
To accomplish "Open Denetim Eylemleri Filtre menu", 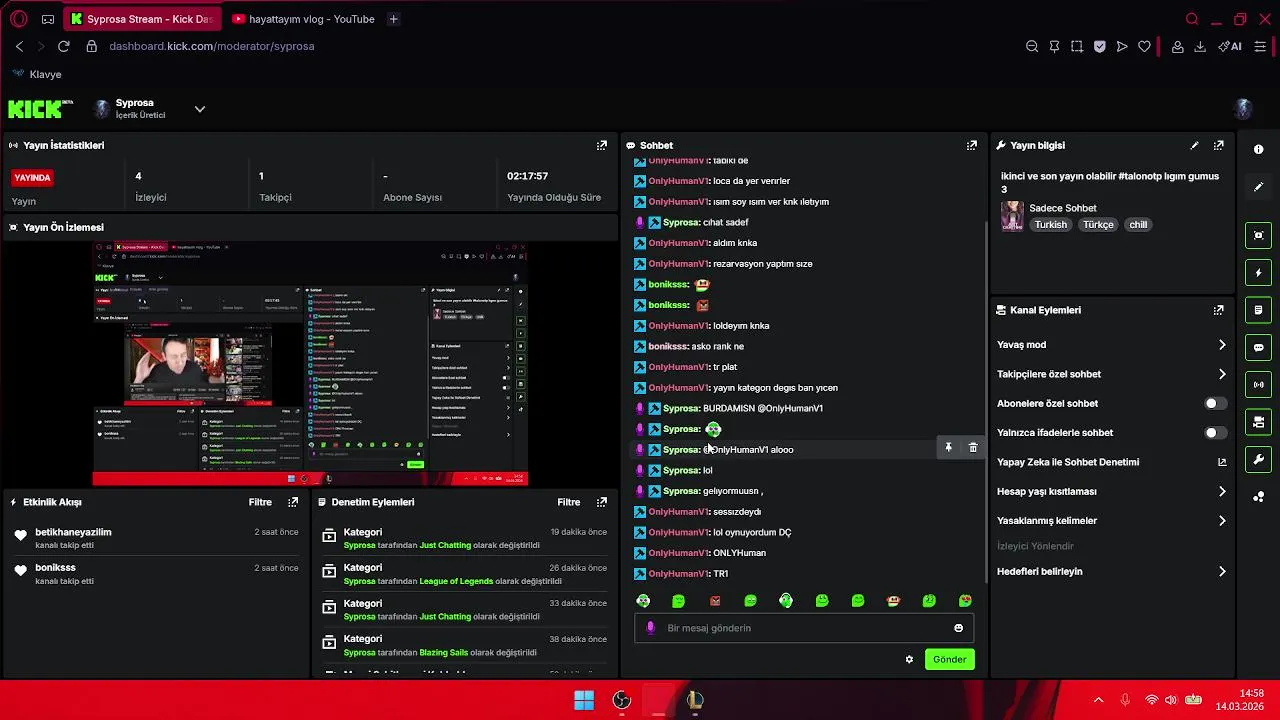I will click(569, 502).
